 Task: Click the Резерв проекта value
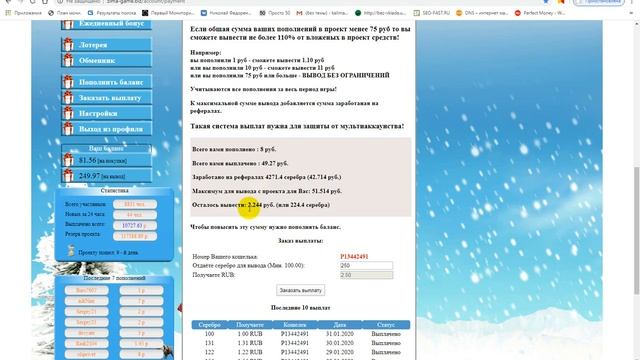(135, 236)
